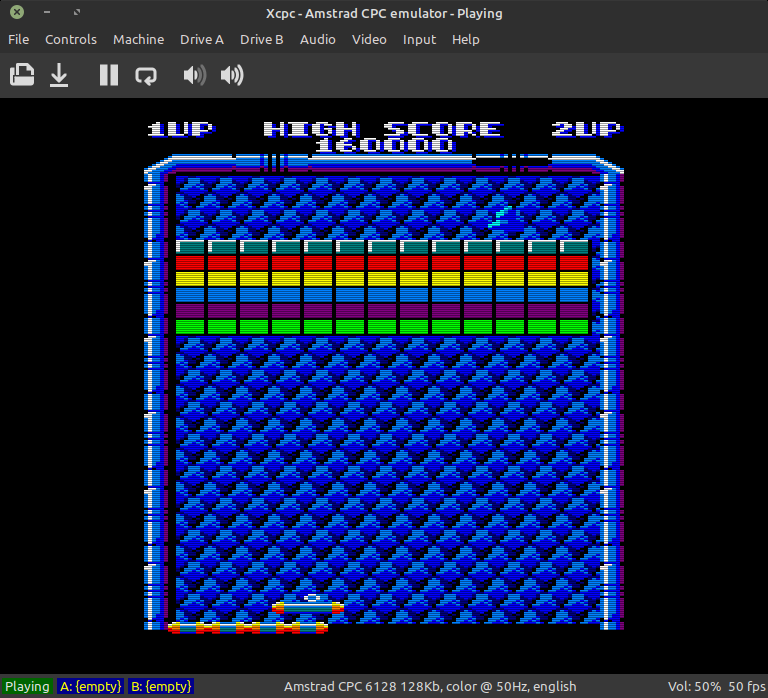
Task: Open the Controls menu
Action: coord(71,40)
